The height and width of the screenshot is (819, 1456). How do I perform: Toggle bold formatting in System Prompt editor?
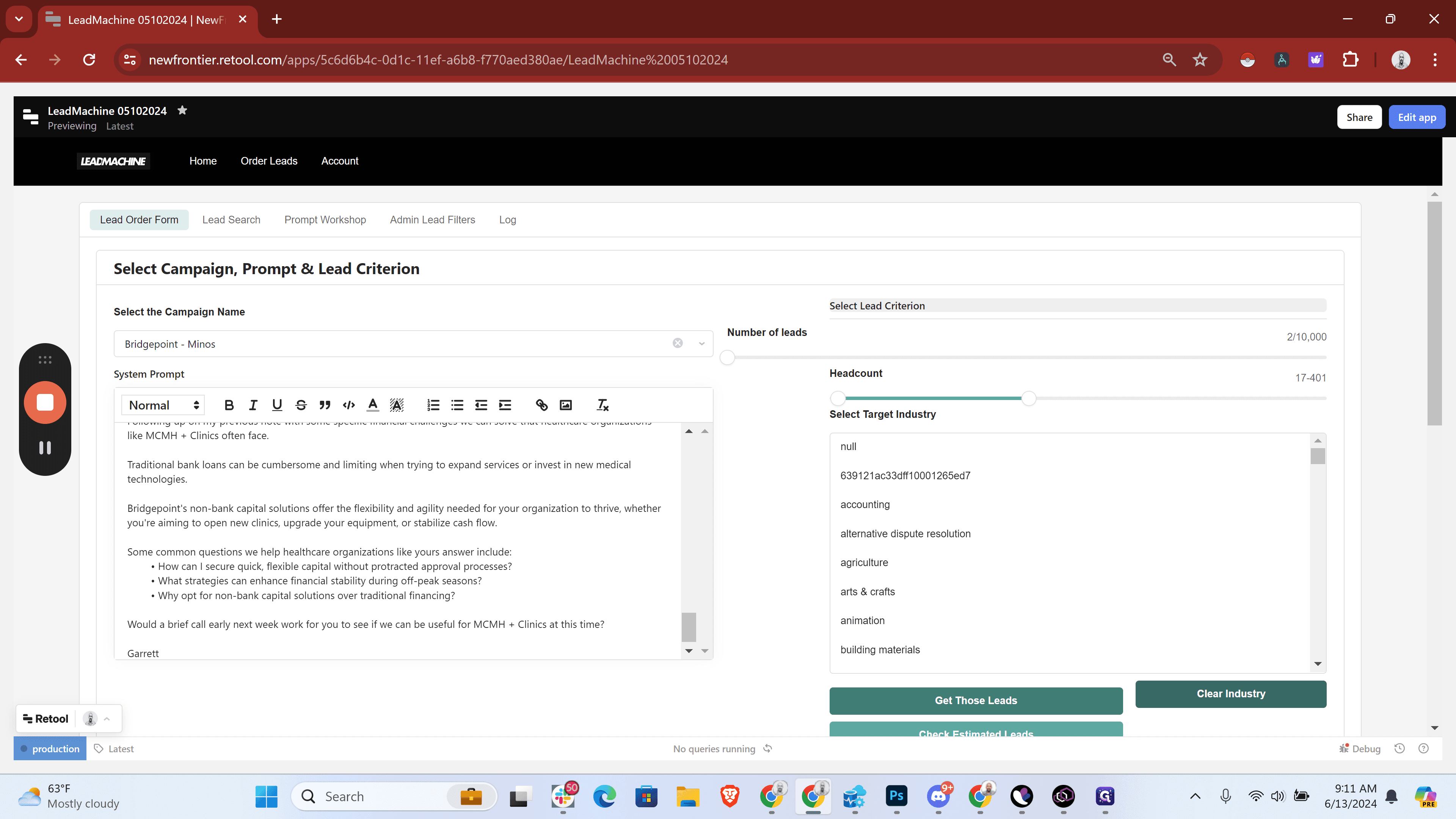click(x=229, y=405)
